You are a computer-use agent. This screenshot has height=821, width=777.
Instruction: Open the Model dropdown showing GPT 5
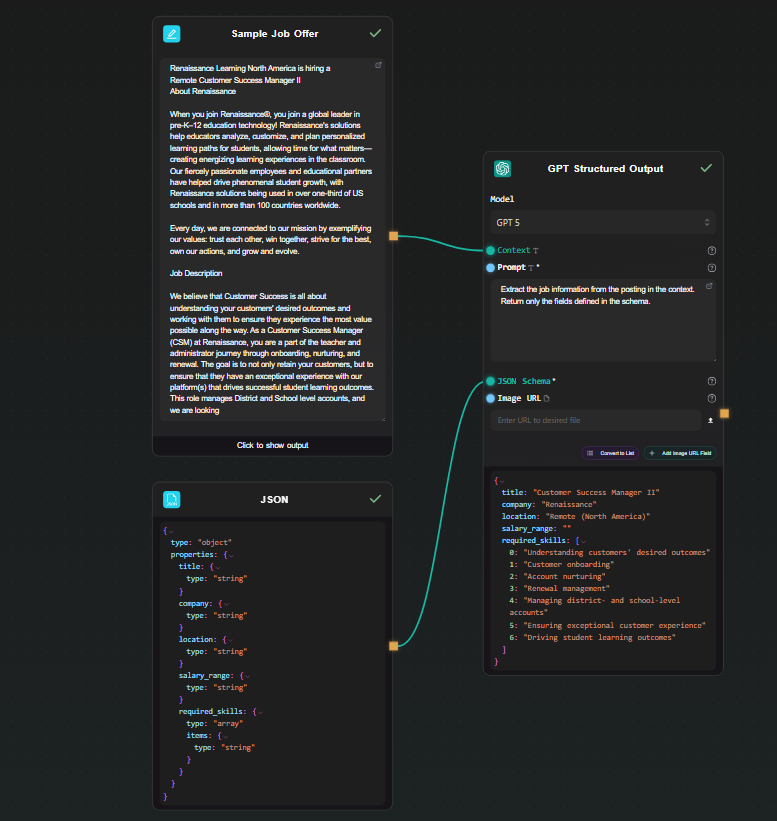[603, 223]
